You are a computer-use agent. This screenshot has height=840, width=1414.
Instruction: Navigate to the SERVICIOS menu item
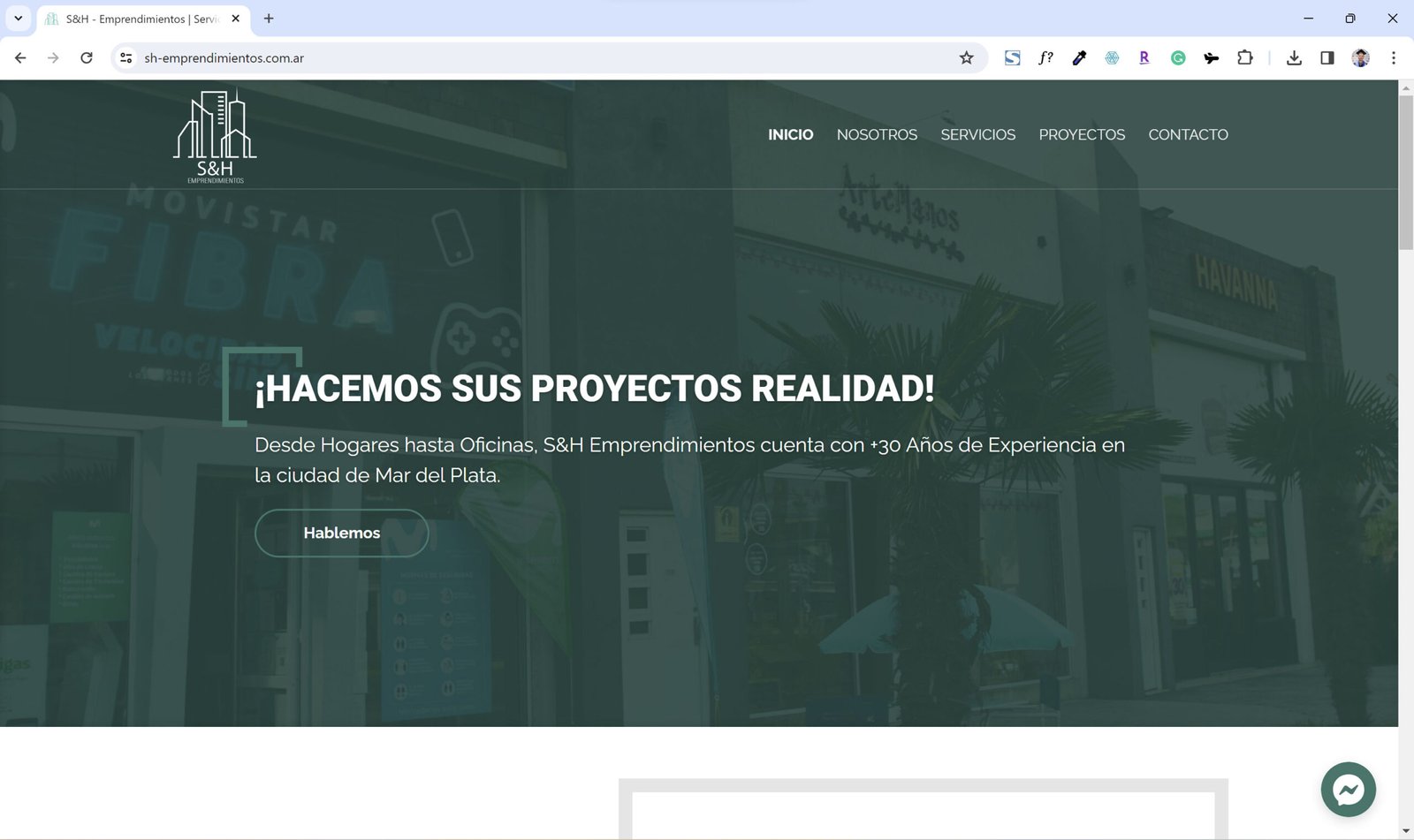(977, 135)
